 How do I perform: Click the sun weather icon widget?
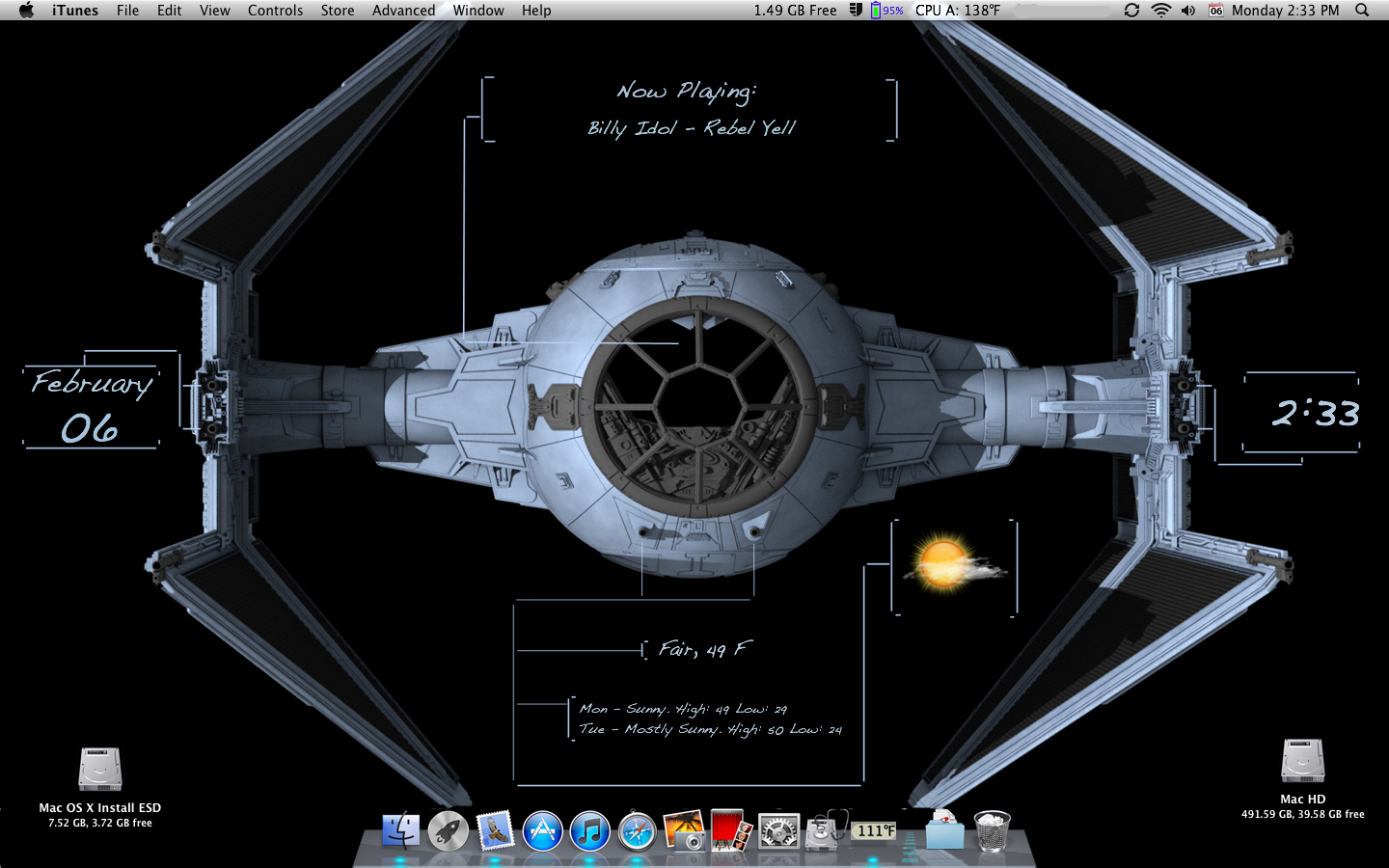pyautogui.click(x=954, y=564)
